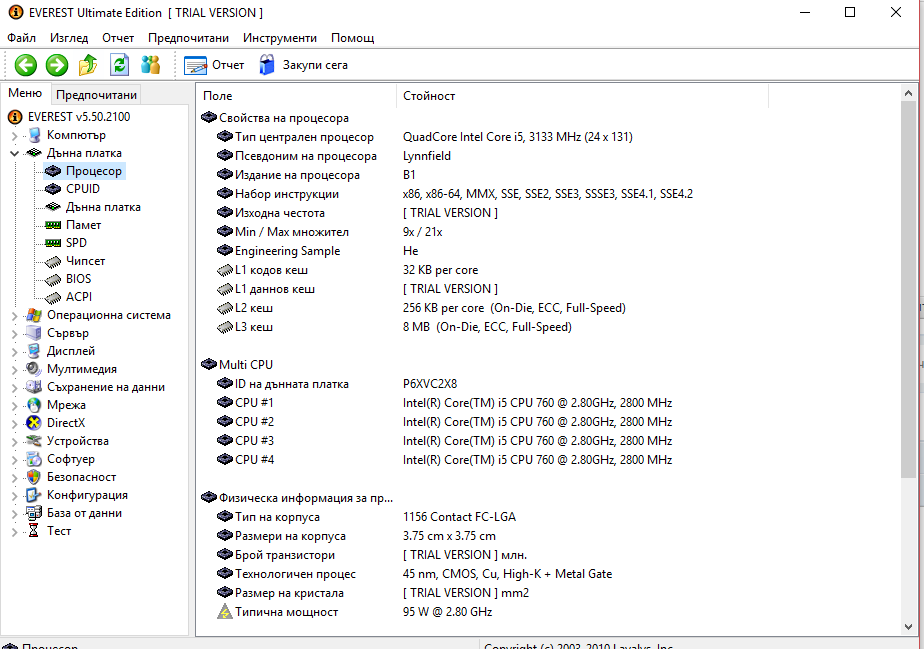This screenshot has width=924, height=649.
Task: Open the Файл menu
Action: pyautogui.click(x=21, y=38)
